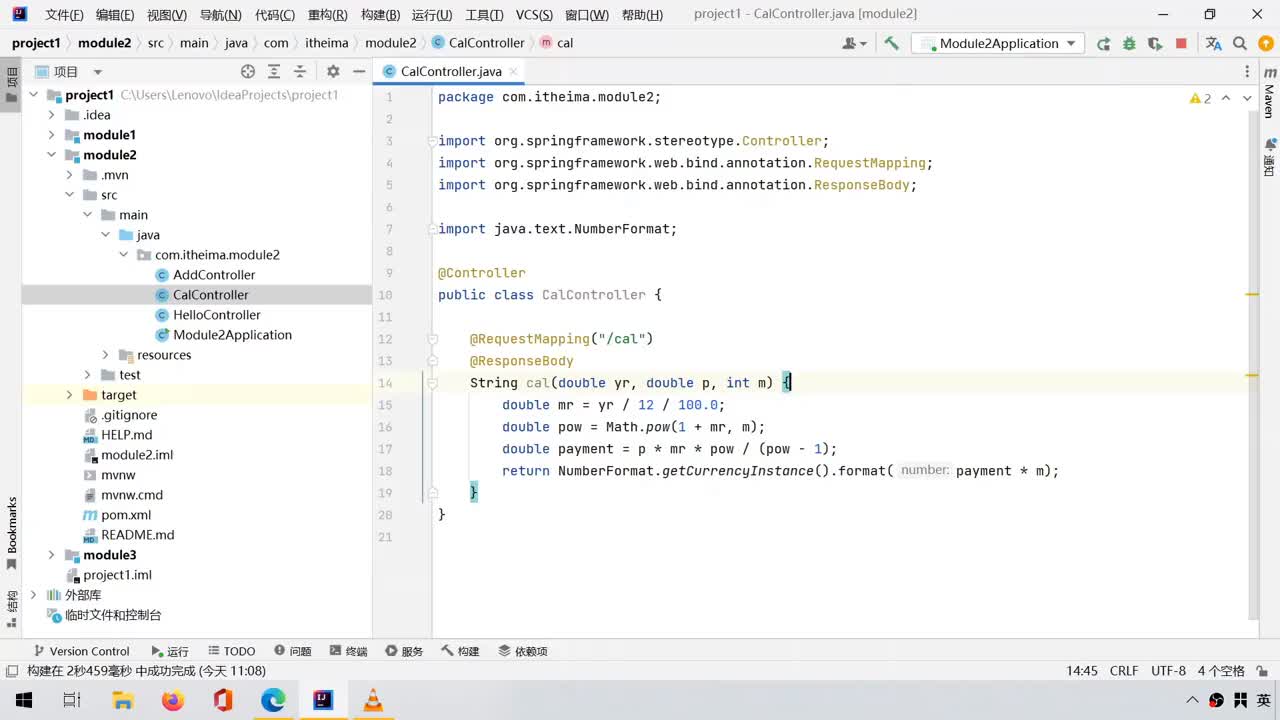
Task: Expand the module1 folder
Action: pos(52,135)
